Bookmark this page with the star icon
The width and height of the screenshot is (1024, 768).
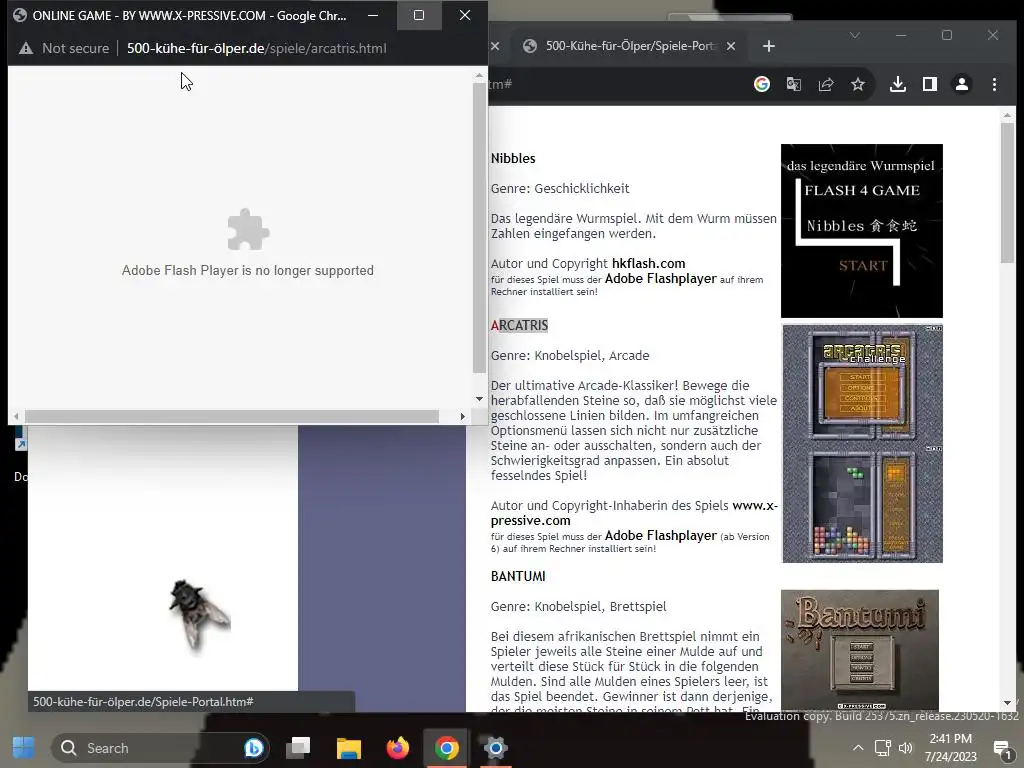click(858, 84)
